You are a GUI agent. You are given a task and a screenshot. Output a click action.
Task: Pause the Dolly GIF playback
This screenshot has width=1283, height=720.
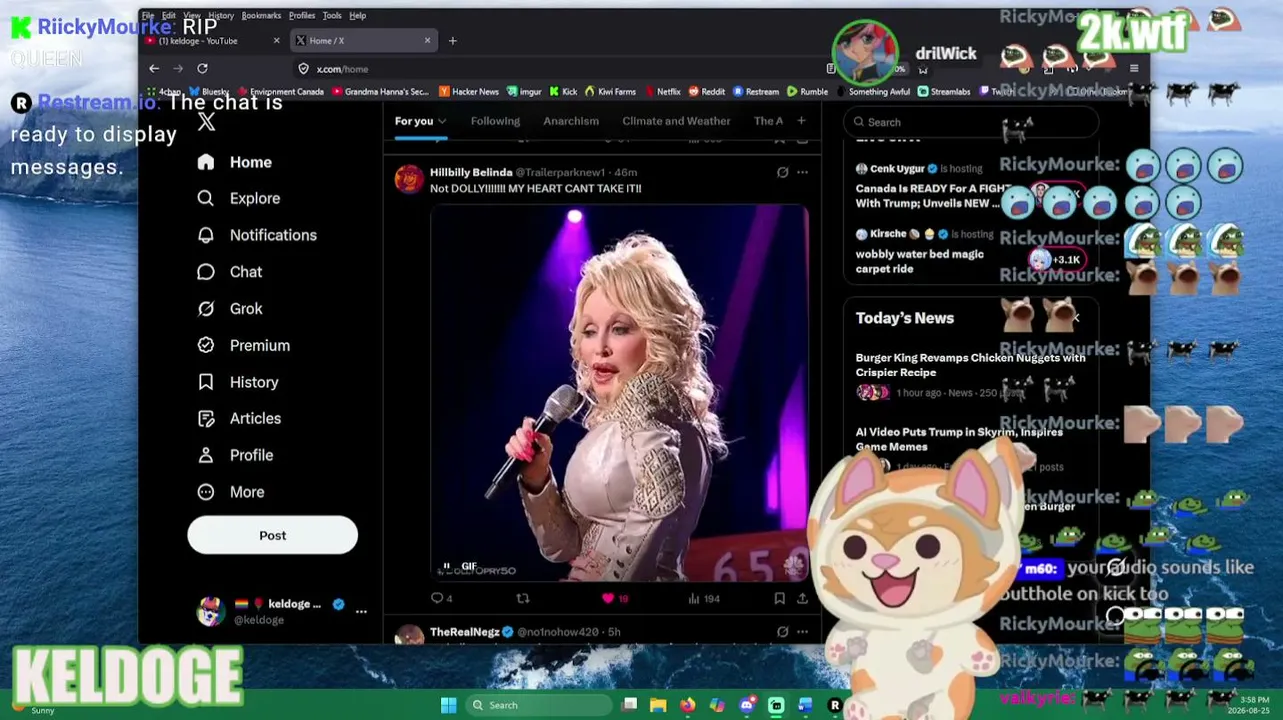[447, 566]
